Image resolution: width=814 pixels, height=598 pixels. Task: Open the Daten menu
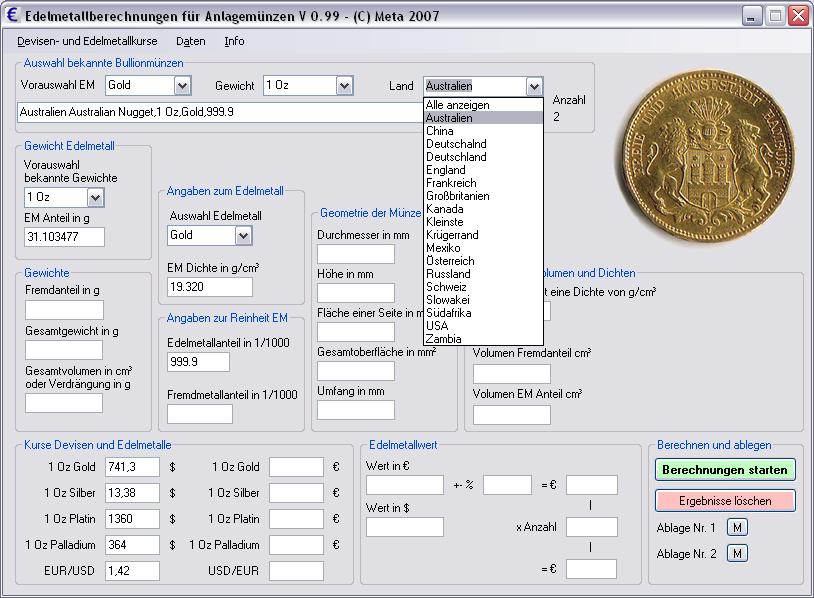coord(190,41)
